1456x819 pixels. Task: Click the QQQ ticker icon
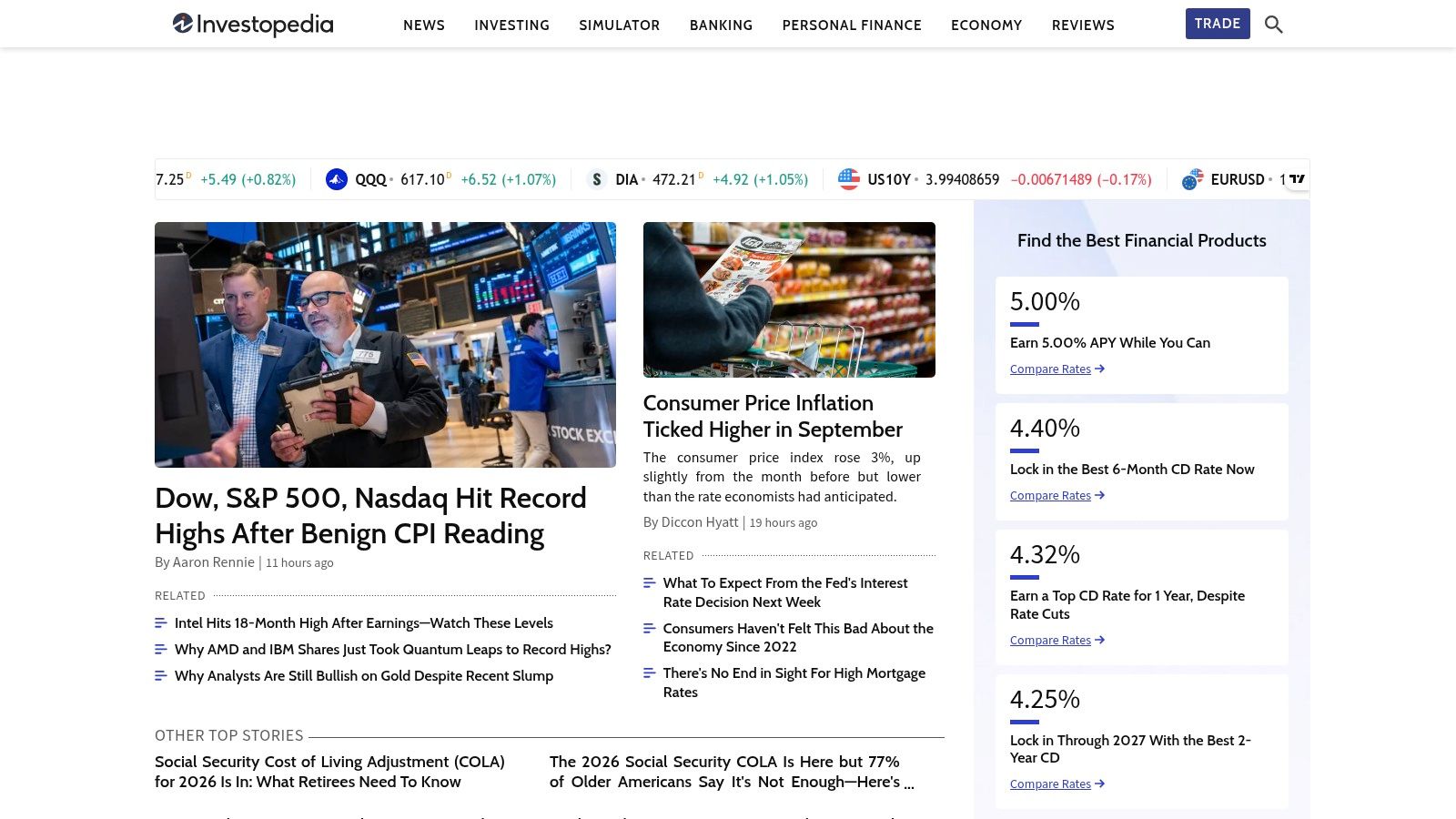click(337, 179)
